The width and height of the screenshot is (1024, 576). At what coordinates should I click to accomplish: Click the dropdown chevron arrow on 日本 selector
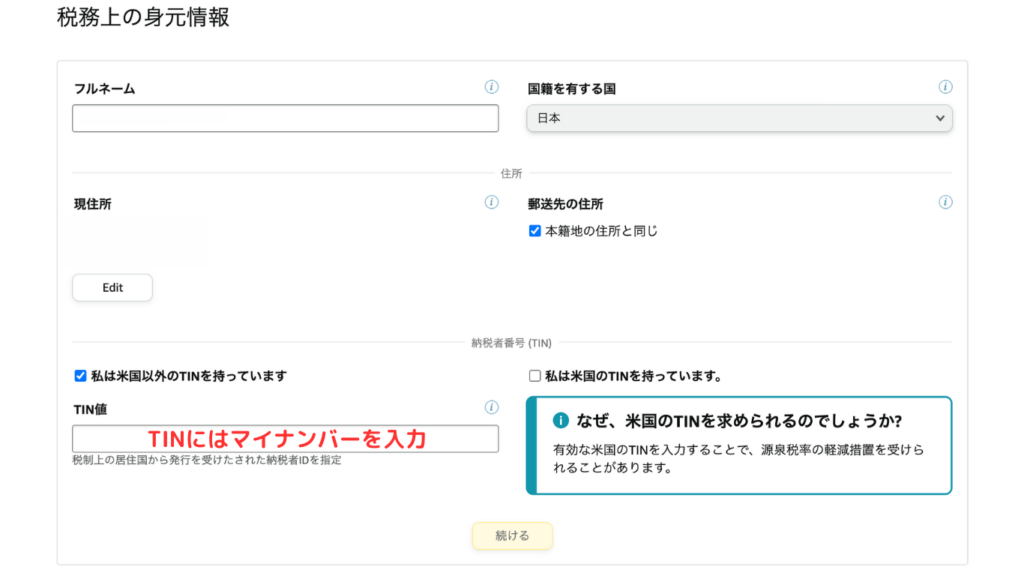pyautogui.click(x=940, y=118)
